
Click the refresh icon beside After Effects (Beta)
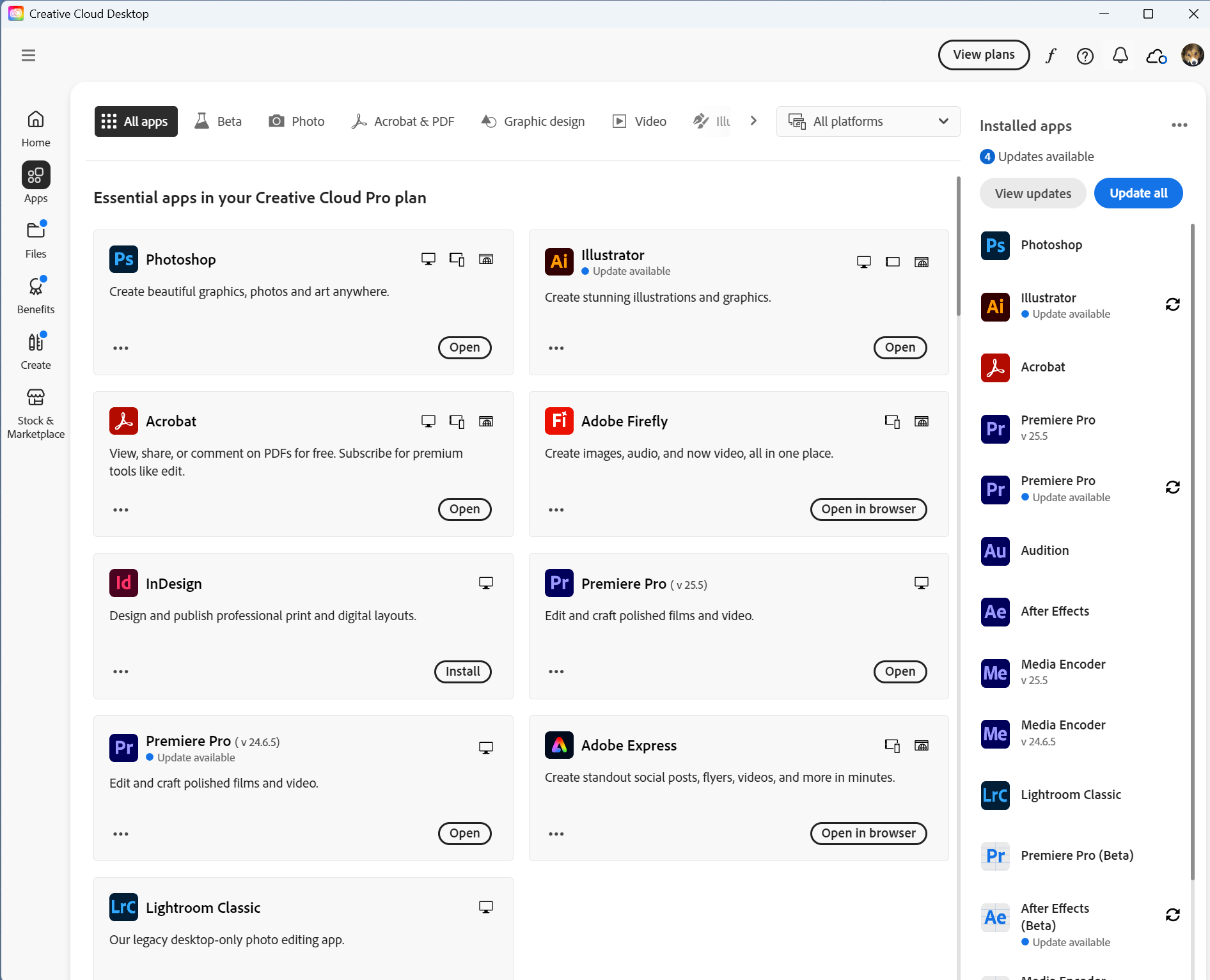click(x=1173, y=915)
